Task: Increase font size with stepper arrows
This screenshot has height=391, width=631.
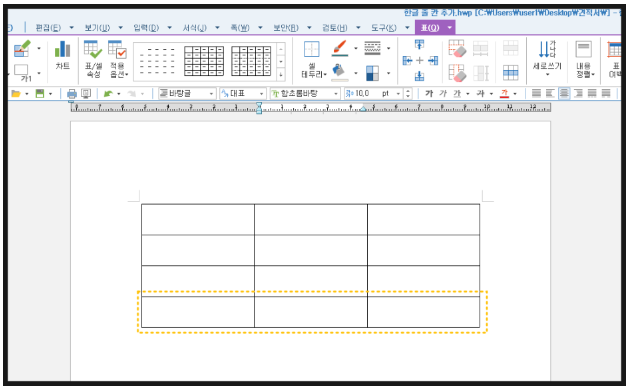Action: [x=408, y=91]
